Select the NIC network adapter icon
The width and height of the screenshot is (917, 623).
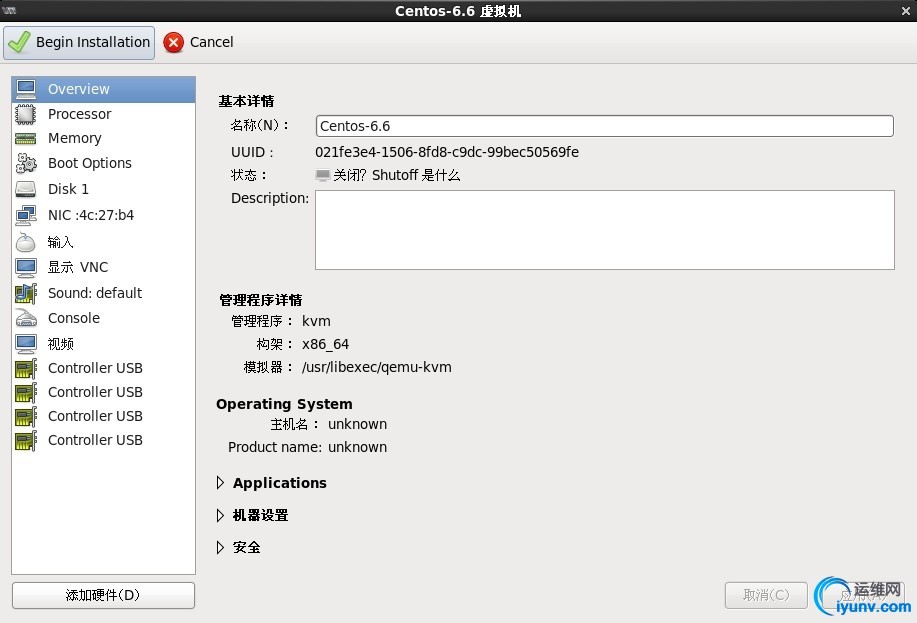[x=26, y=215]
